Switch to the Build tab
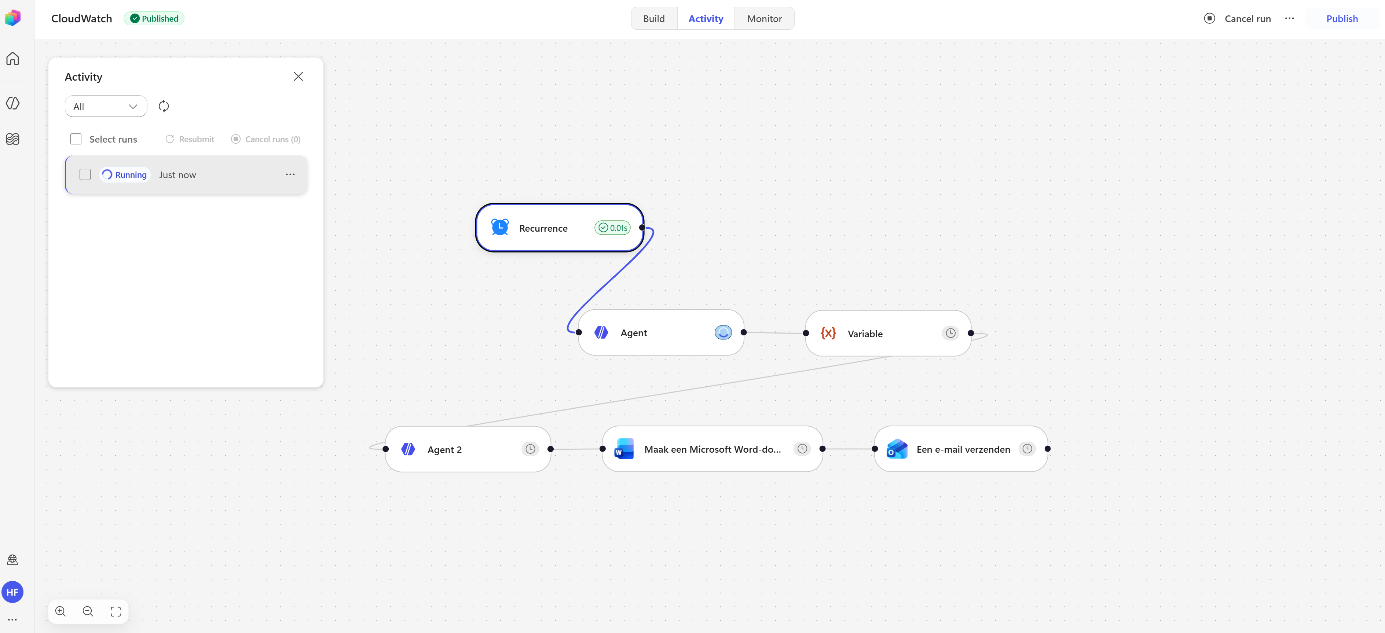 click(654, 18)
